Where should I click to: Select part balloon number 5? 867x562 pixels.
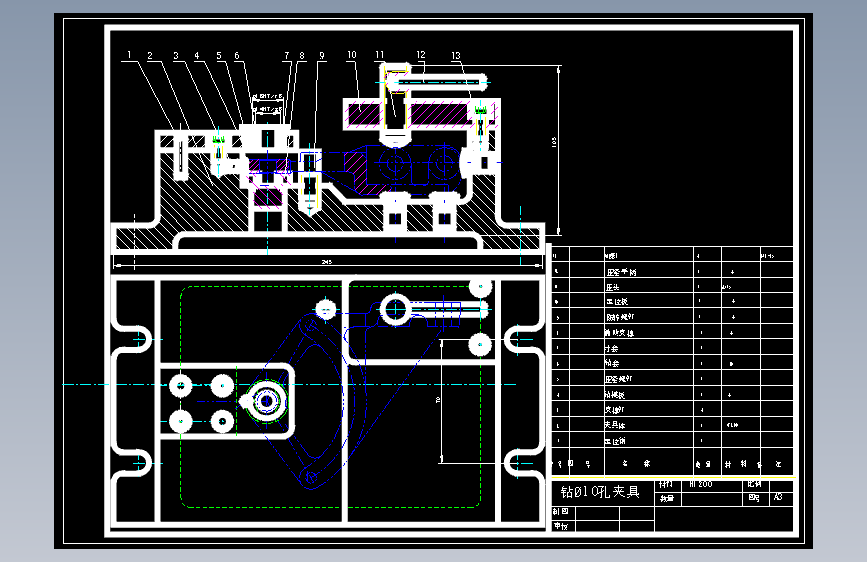(x=219, y=55)
